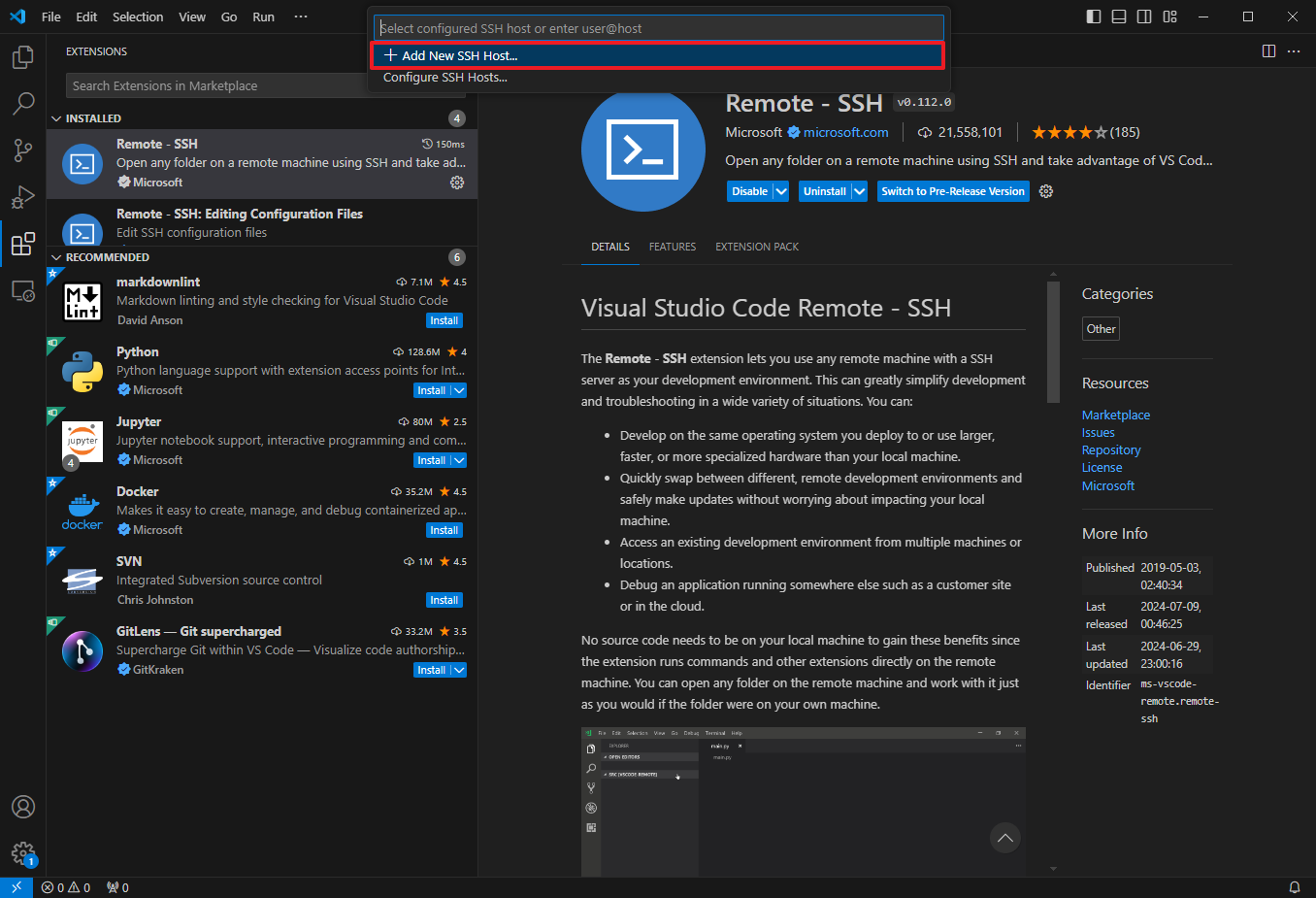Open manage gear next to Switch to Pre-Release
The height and width of the screenshot is (898, 1316).
coord(1046,191)
